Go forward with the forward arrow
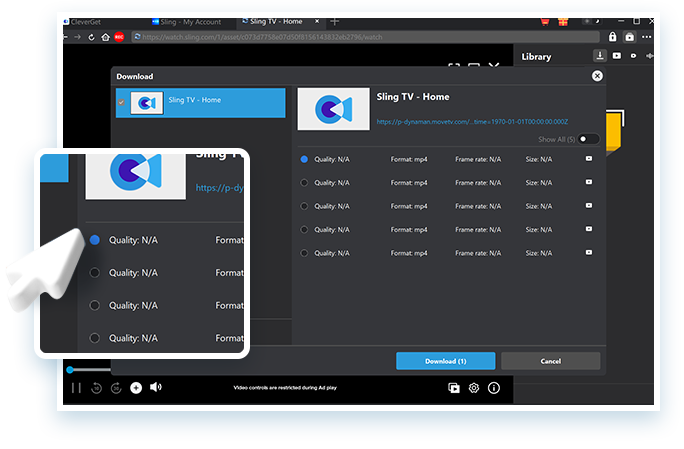 click(x=78, y=37)
